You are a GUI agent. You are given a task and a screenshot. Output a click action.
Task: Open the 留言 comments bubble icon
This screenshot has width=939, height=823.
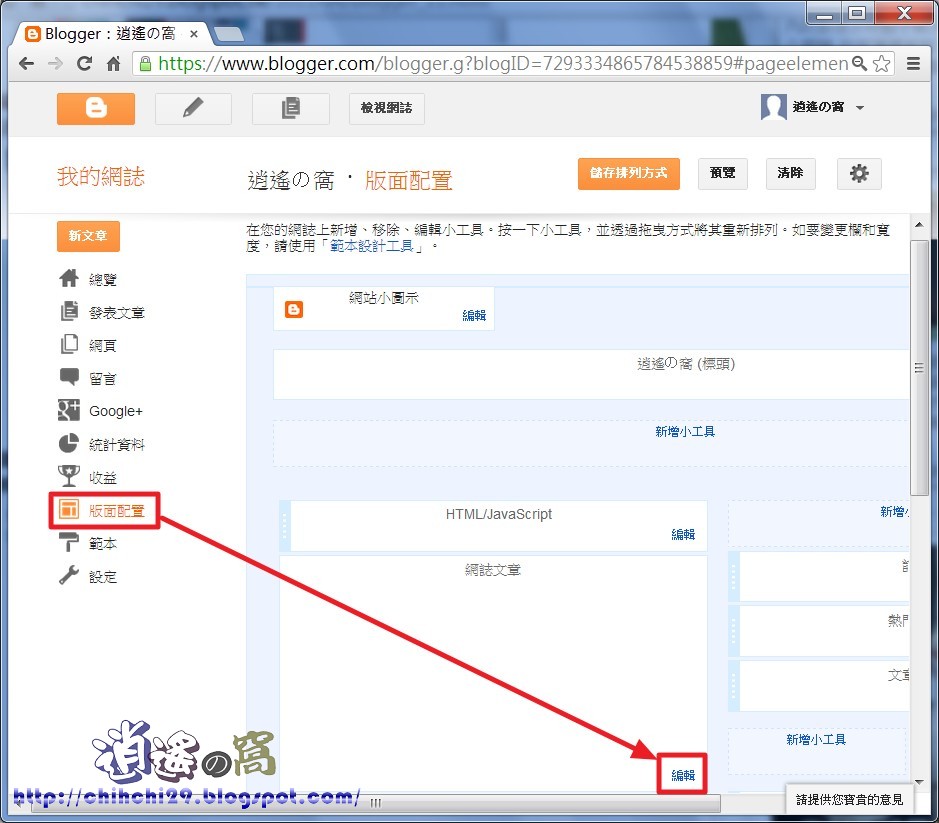tap(66, 378)
